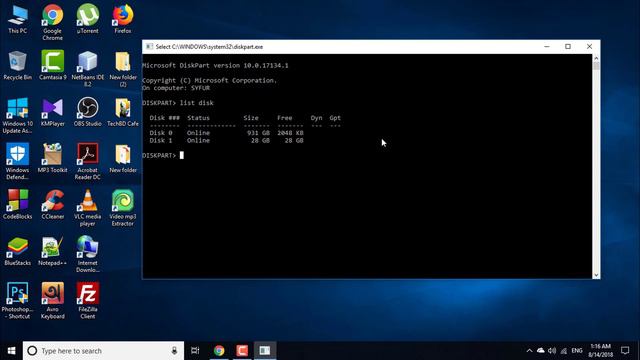This screenshot has height=360, width=640.
Task: Select VLC media player icon
Action: click(88, 208)
